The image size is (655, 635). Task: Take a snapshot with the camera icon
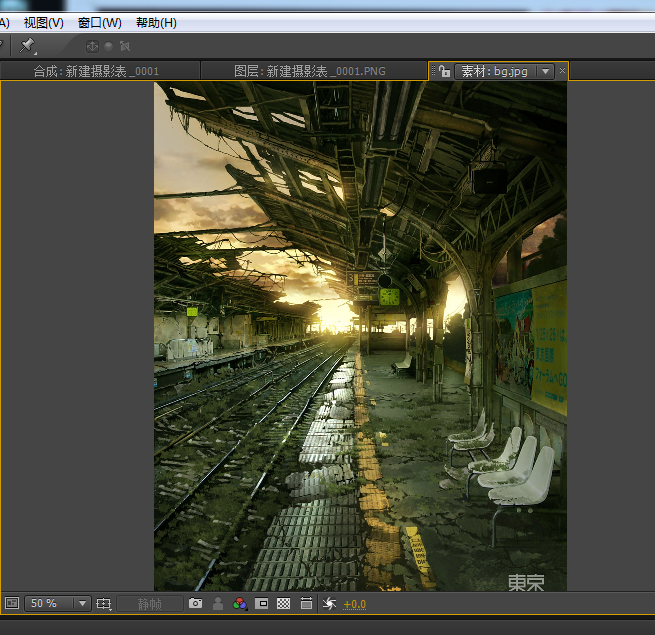coord(196,604)
